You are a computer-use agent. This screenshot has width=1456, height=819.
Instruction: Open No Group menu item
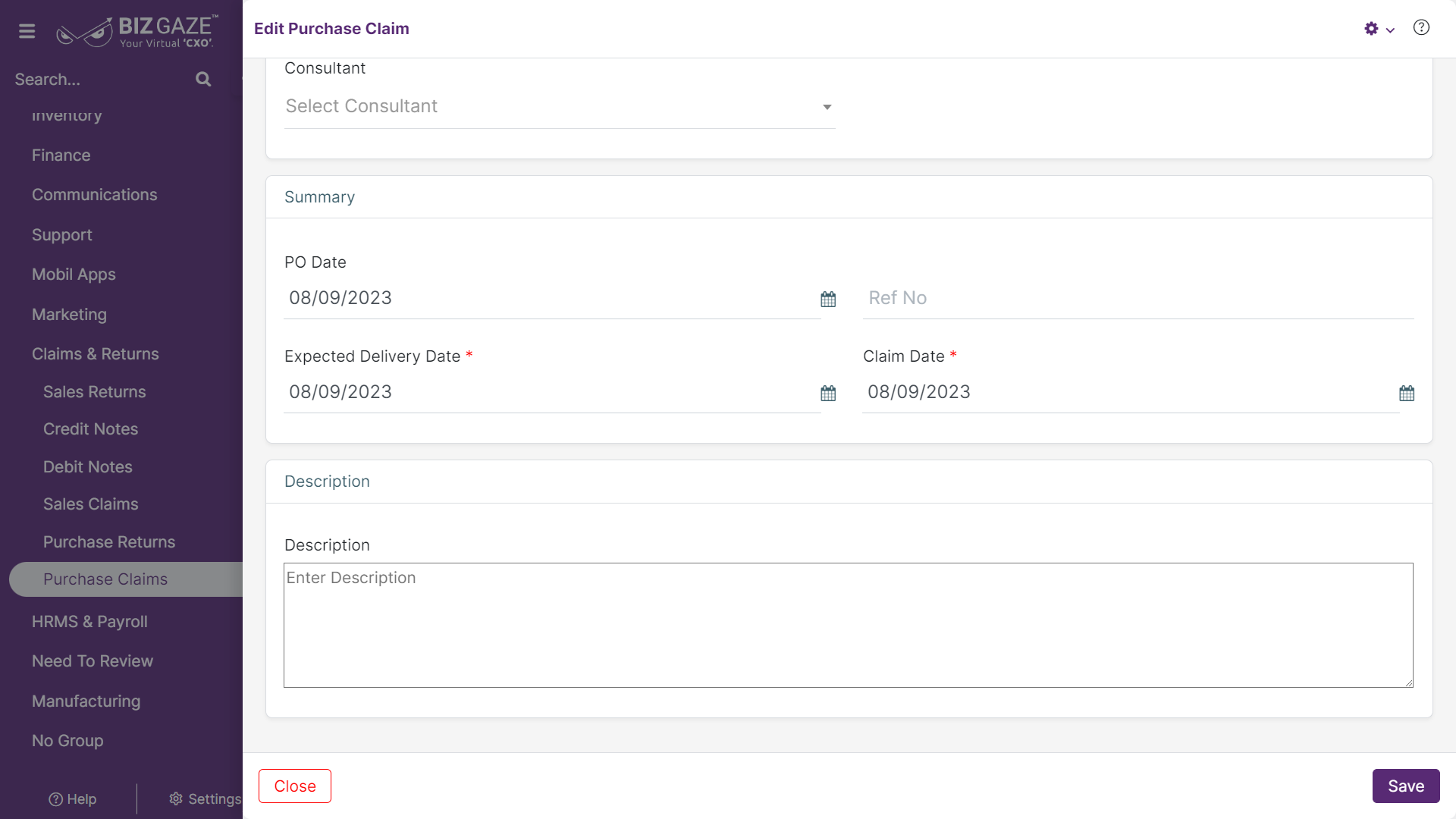click(67, 740)
